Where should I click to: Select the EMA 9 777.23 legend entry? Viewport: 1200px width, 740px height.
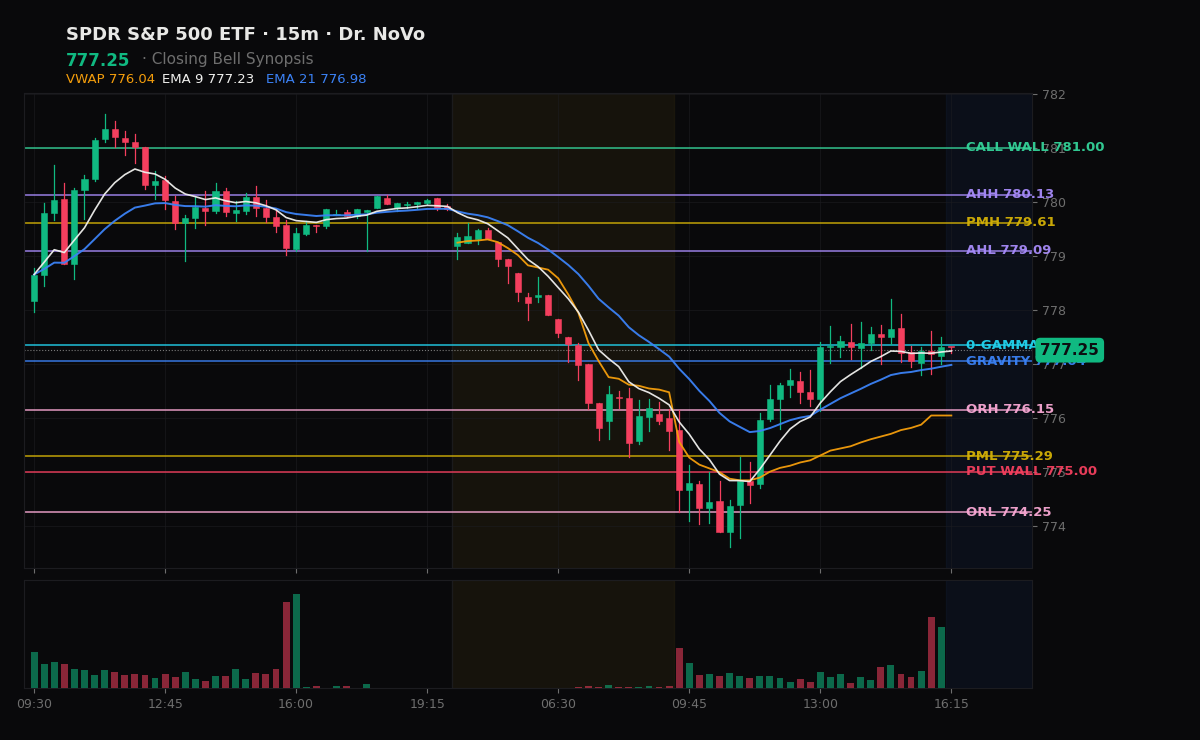tap(208, 79)
